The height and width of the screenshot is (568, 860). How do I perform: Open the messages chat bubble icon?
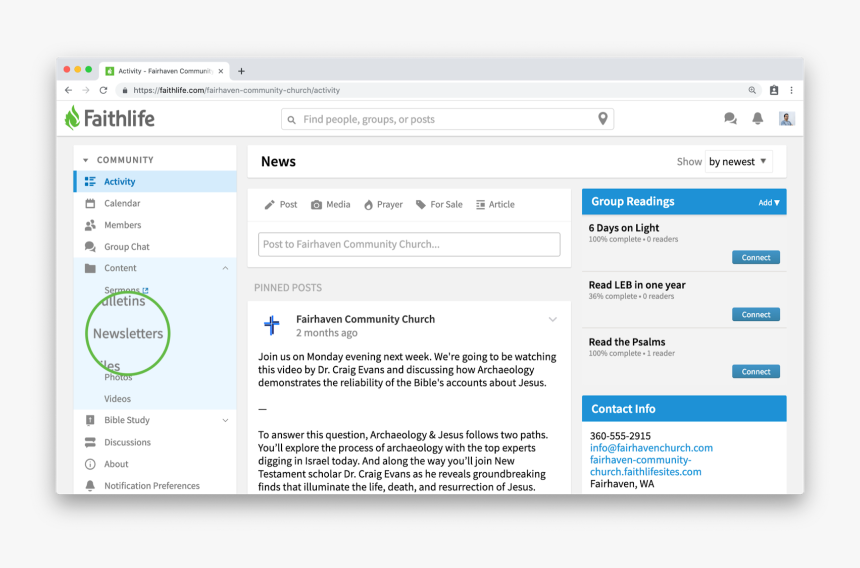coord(730,118)
